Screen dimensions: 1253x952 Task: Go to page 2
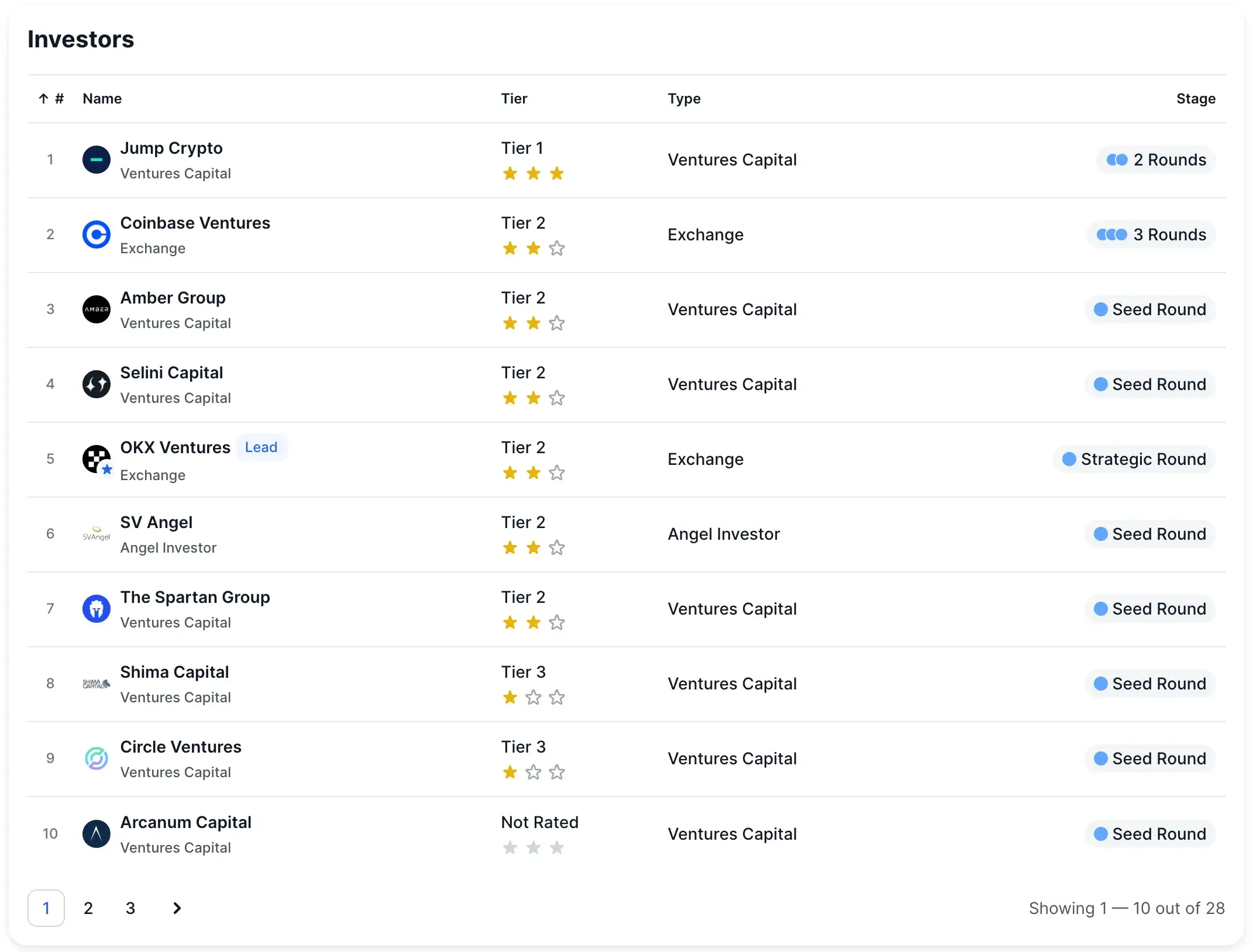[88, 908]
